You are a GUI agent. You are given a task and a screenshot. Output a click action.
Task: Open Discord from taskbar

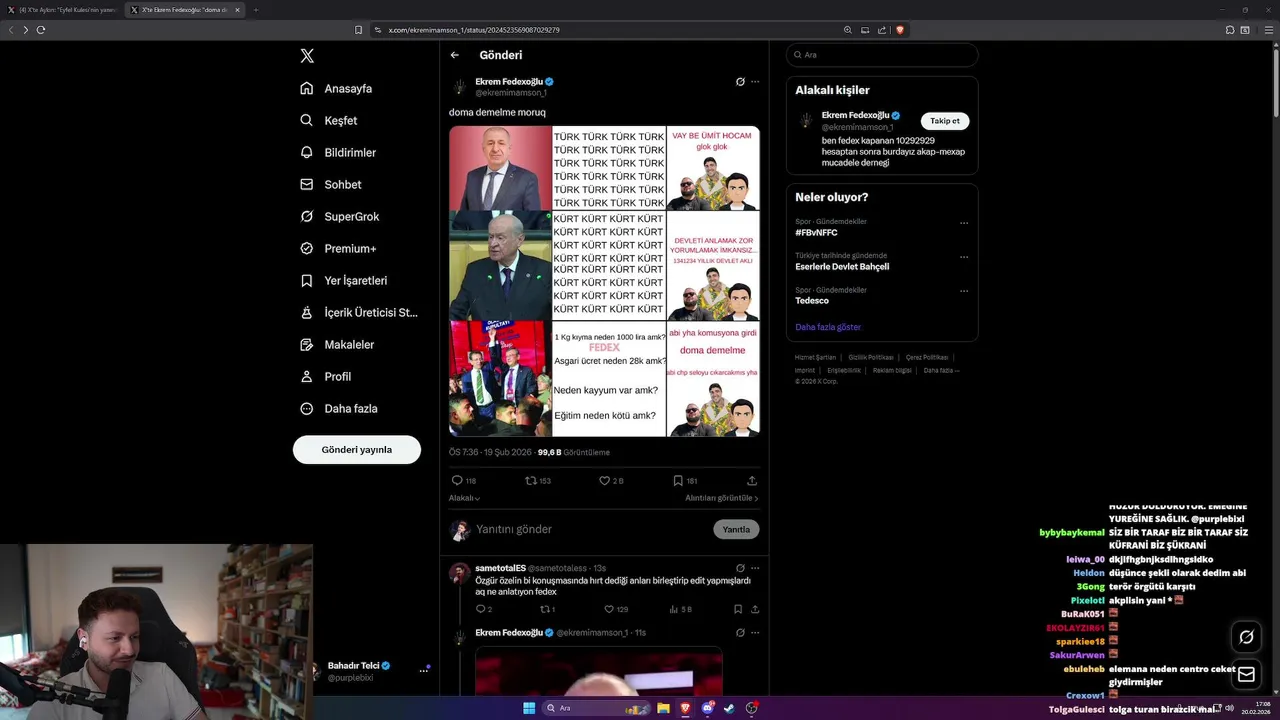(707, 708)
